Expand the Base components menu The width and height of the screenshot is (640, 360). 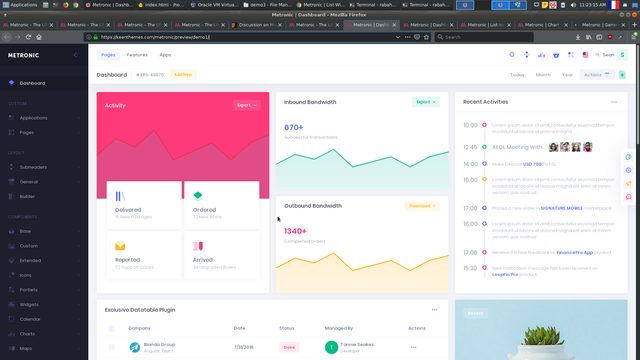click(44, 231)
